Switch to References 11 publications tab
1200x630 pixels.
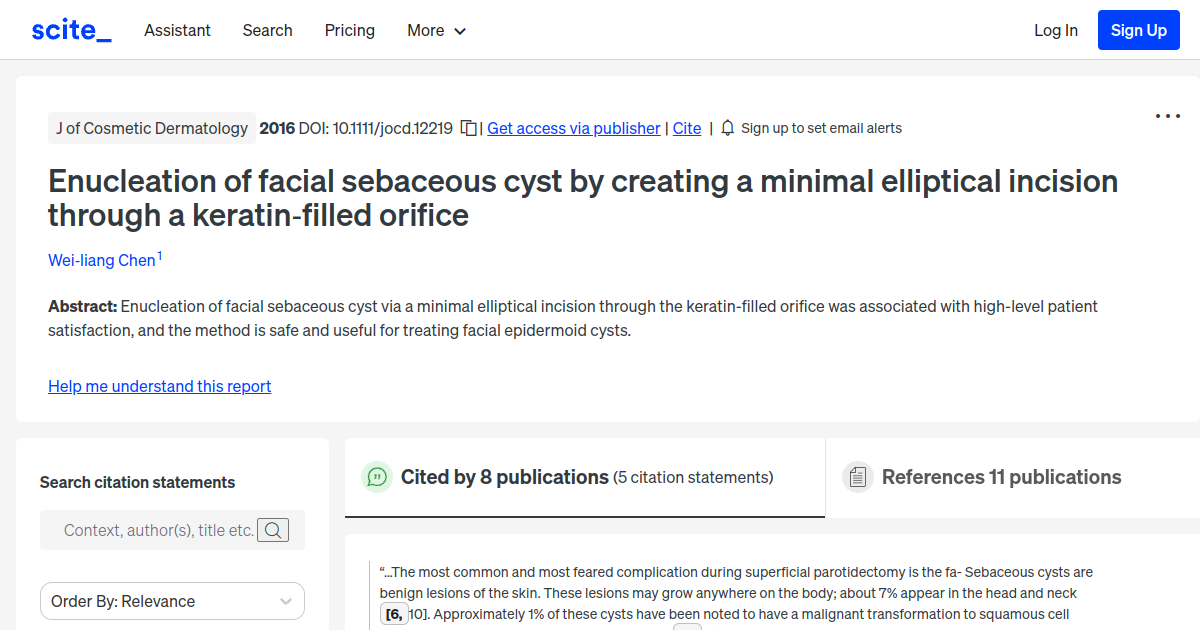point(1001,477)
